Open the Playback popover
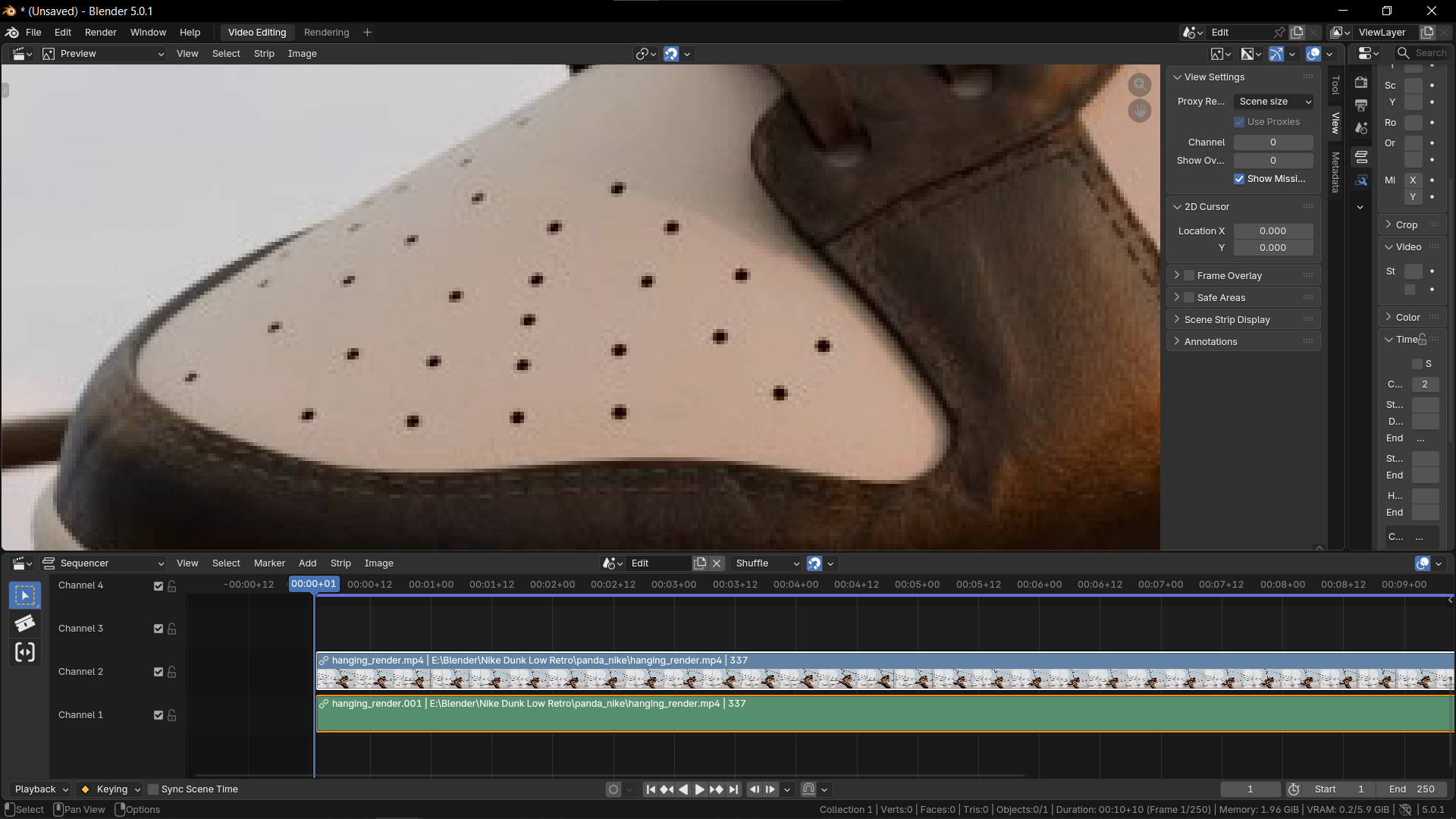The image size is (1456, 819). (41, 789)
